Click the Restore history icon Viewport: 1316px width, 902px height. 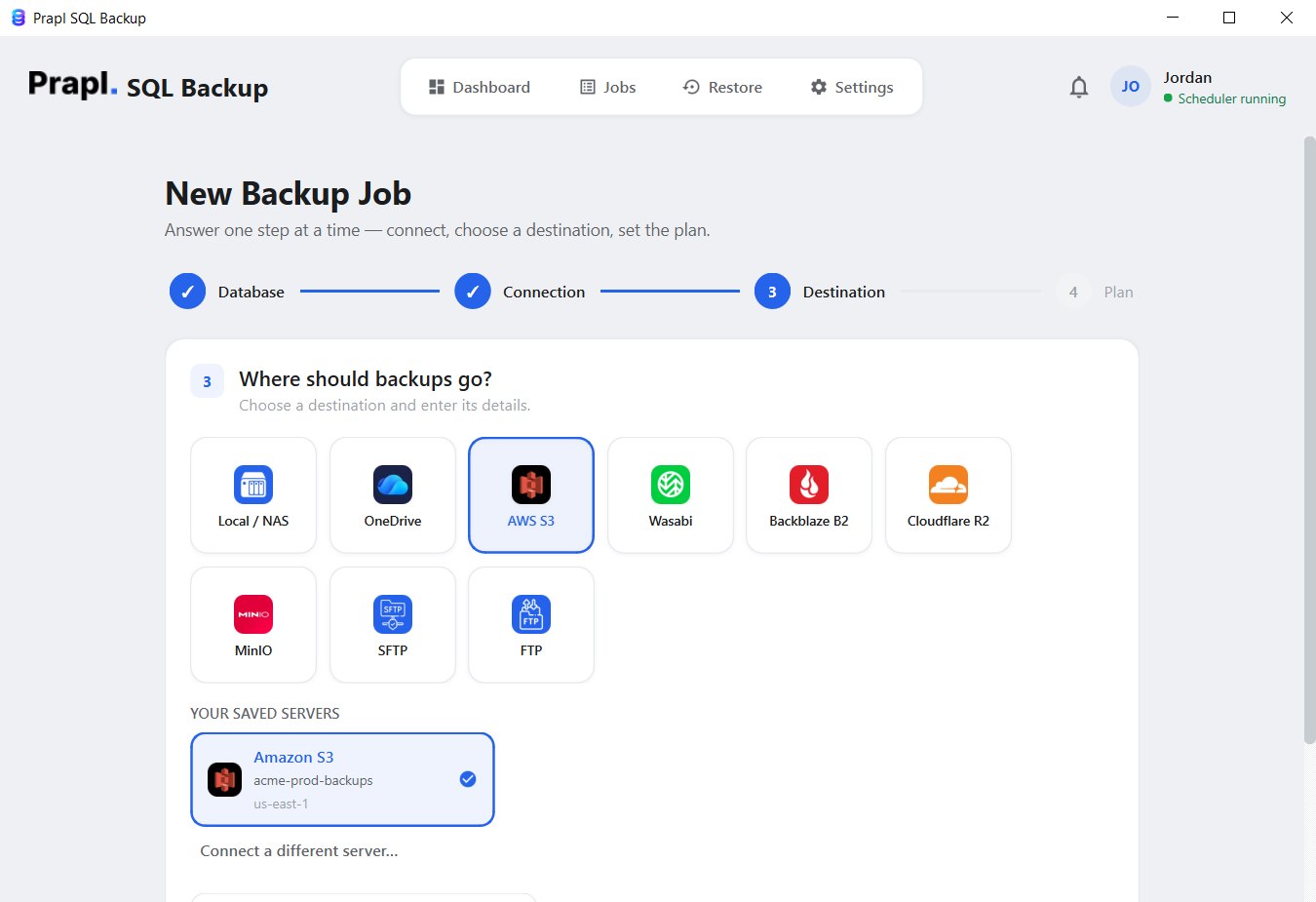pos(691,87)
